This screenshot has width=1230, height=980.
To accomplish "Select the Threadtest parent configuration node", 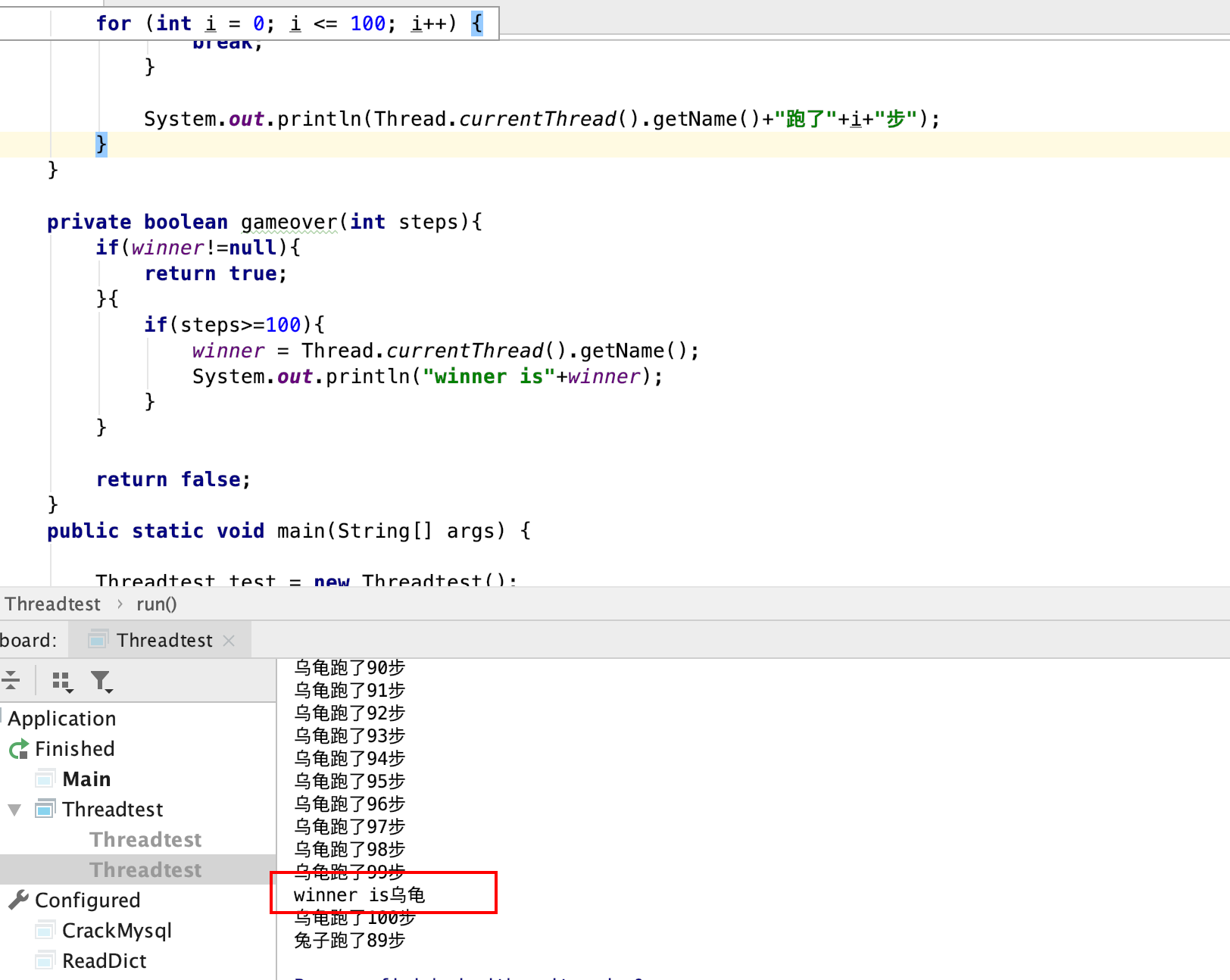I will [x=112, y=810].
